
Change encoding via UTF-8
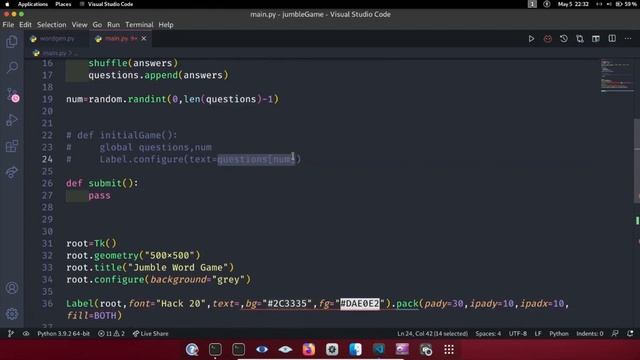coord(518,333)
